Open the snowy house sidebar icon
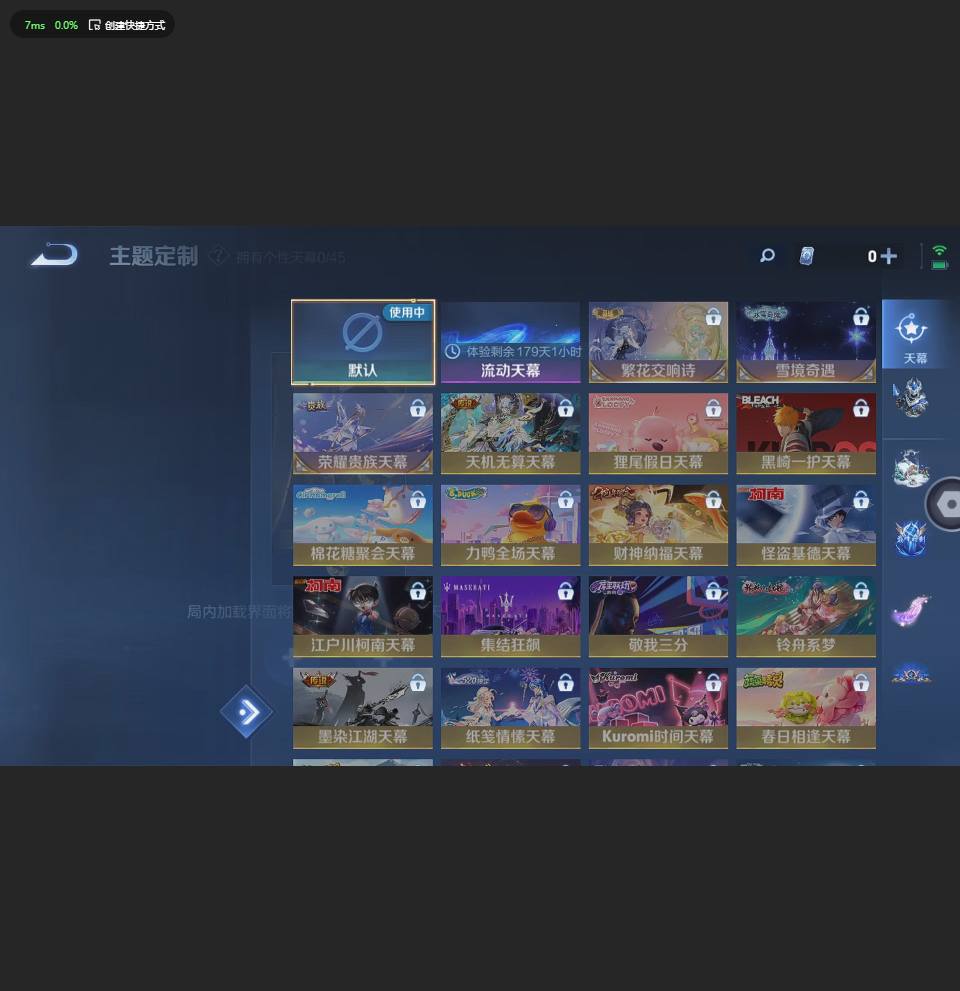 [911, 468]
